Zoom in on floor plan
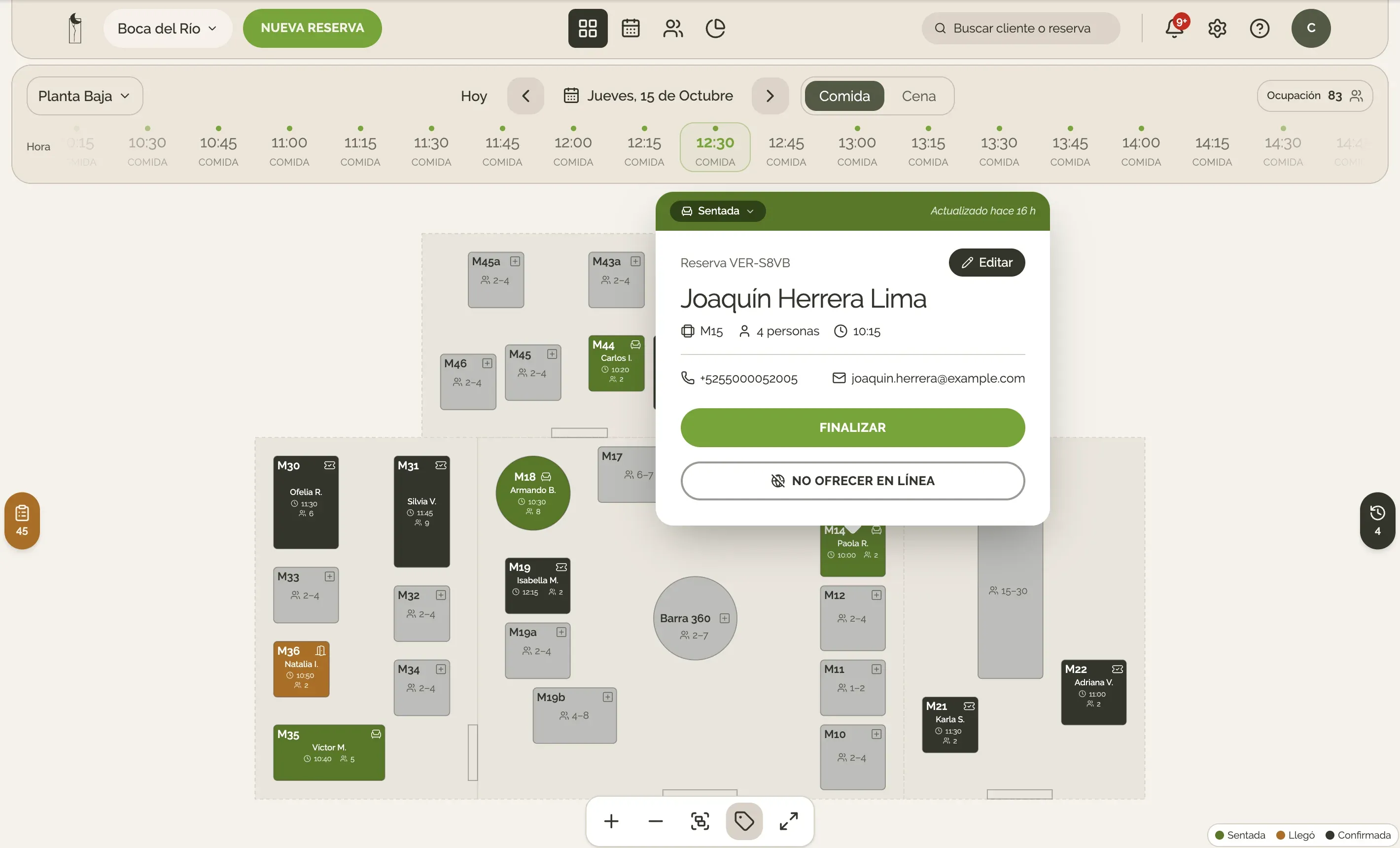Image resolution: width=1400 pixels, height=848 pixels. coord(611,821)
